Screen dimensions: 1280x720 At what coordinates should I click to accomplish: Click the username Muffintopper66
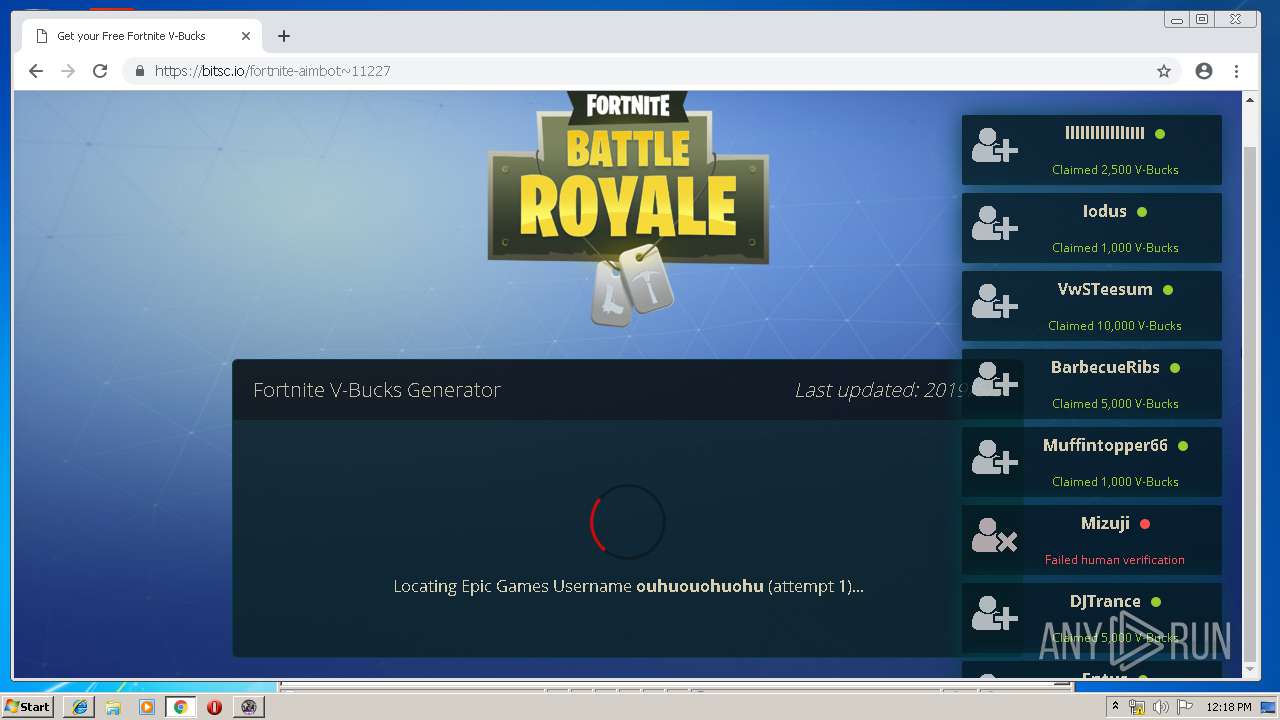(x=1105, y=445)
